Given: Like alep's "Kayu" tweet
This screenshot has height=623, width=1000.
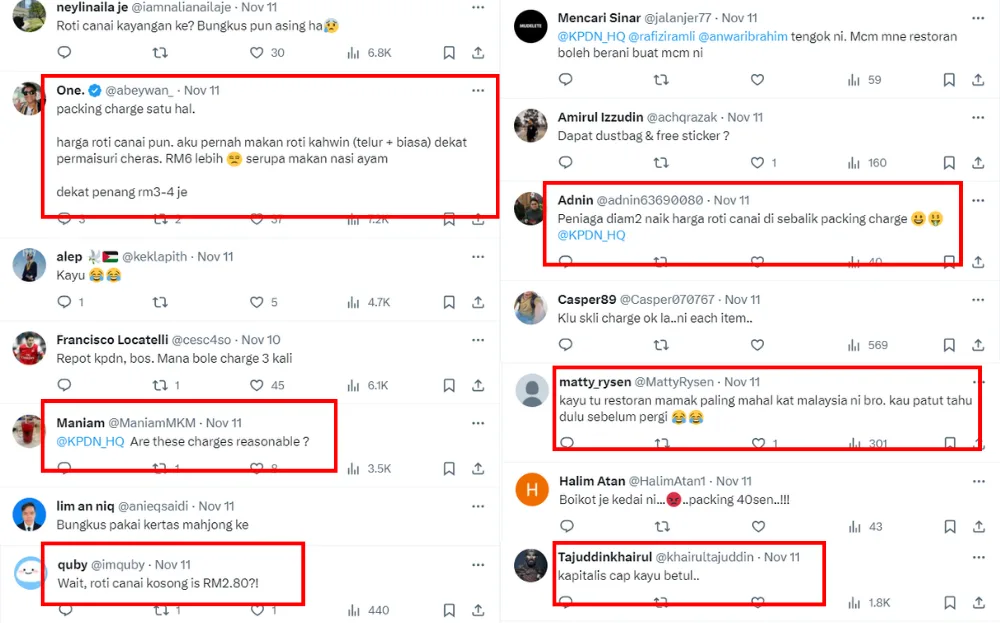Looking at the screenshot, I should pyautogui.click(x=257, y=301).
